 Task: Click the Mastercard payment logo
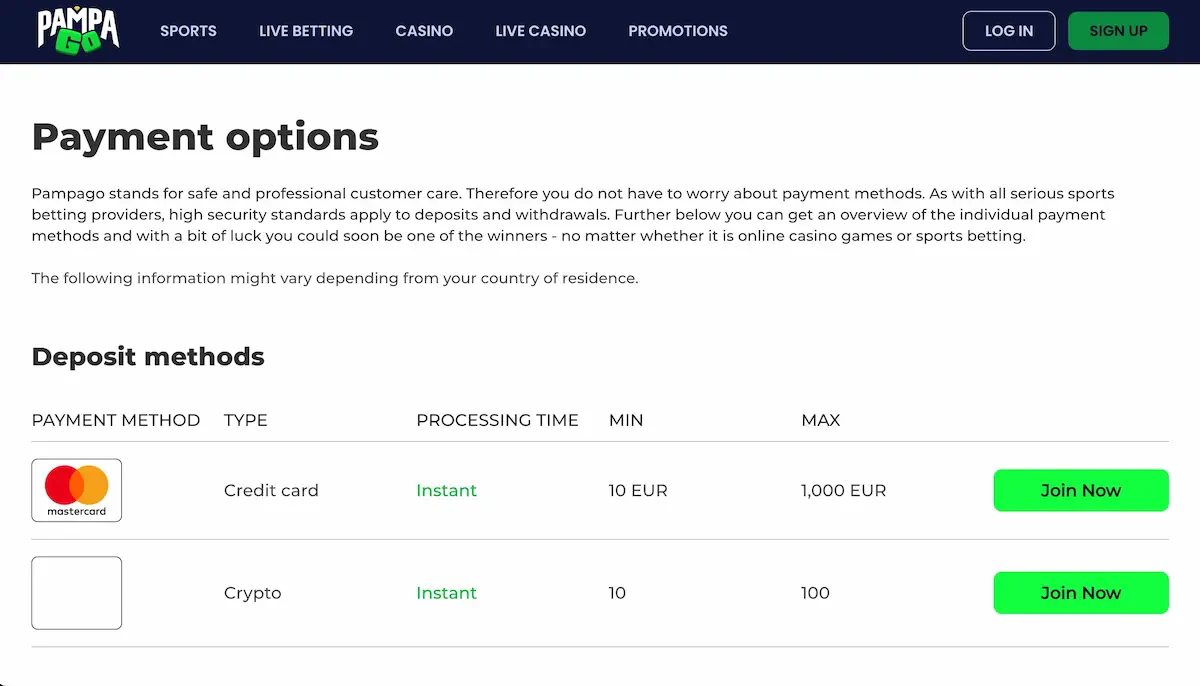(77, 490)
